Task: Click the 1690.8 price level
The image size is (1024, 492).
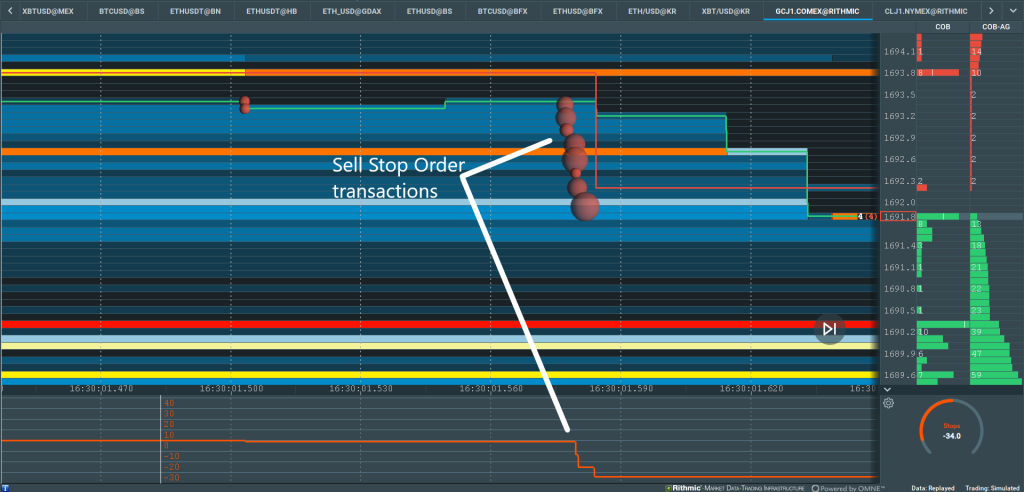Action: (x=898, y=289)
